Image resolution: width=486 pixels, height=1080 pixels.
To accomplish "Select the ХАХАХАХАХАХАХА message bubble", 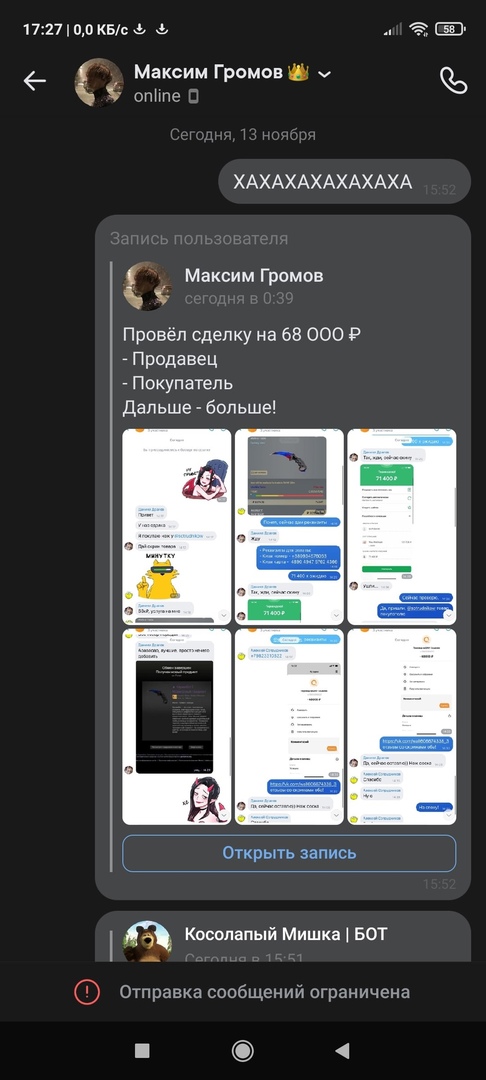I will 344,182.
